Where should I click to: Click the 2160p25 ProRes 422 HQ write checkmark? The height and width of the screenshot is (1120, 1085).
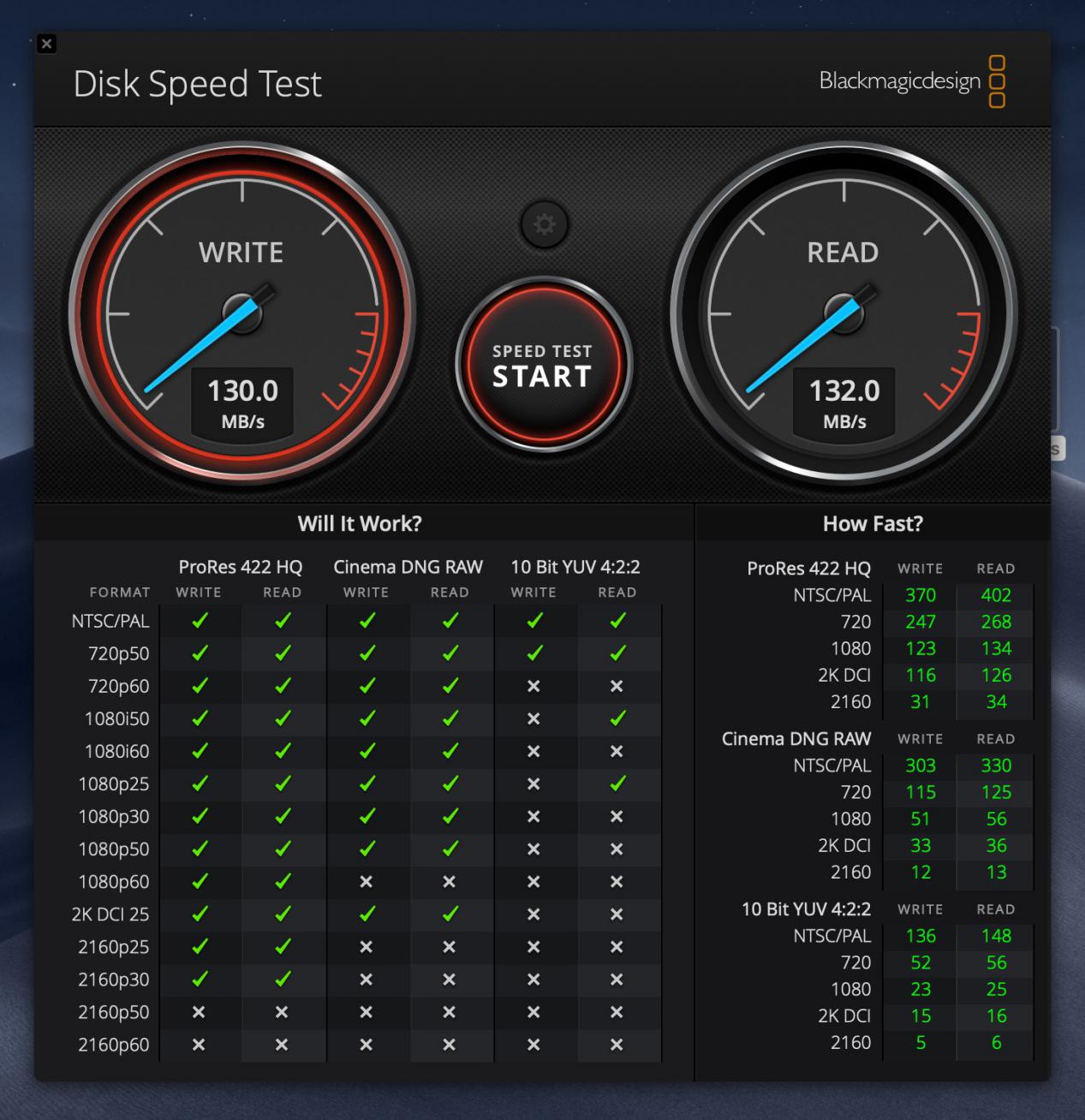200,946
